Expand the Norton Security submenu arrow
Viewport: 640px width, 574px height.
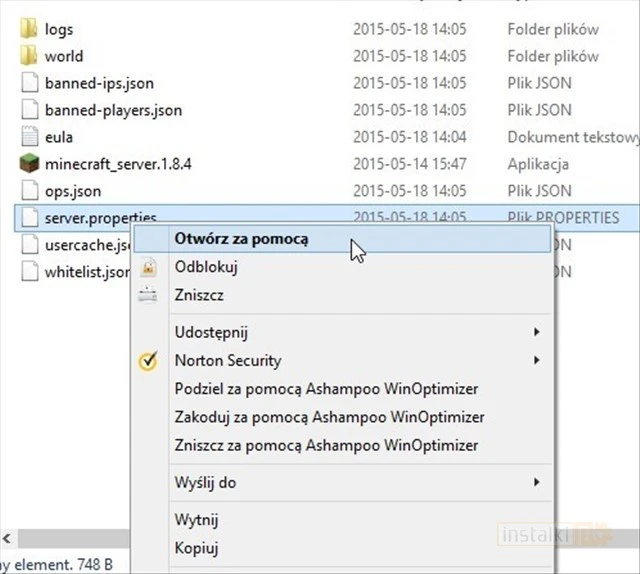tap(537, 360)
